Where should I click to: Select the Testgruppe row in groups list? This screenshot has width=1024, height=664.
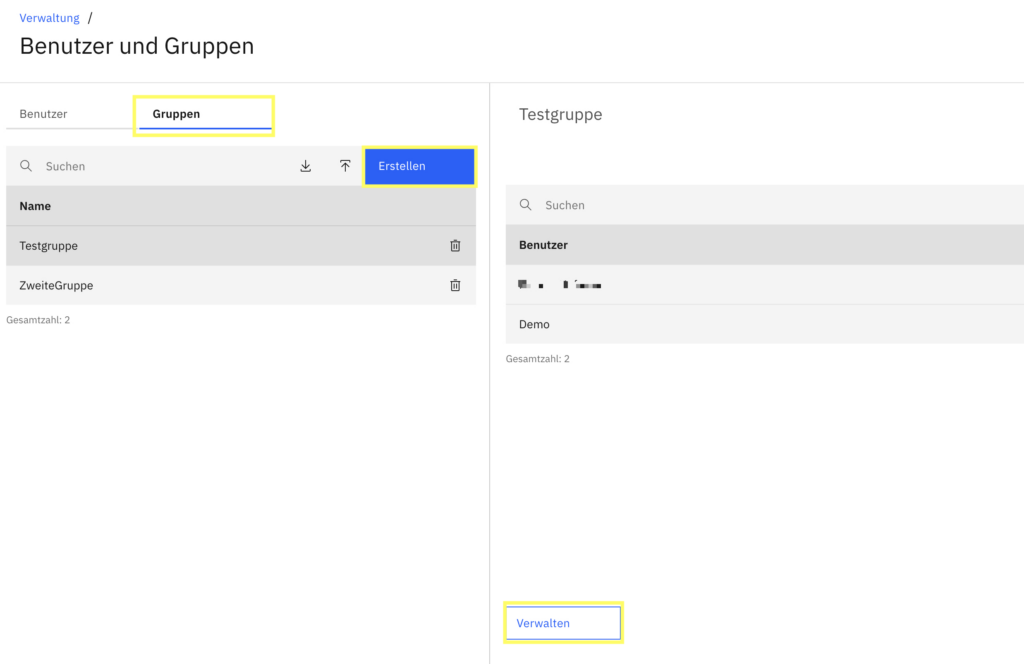tap(241, 245)
